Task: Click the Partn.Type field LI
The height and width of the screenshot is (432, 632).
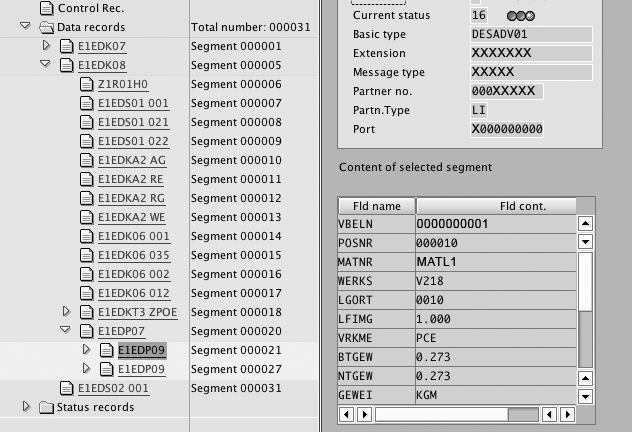Action: tap(479, 110)
